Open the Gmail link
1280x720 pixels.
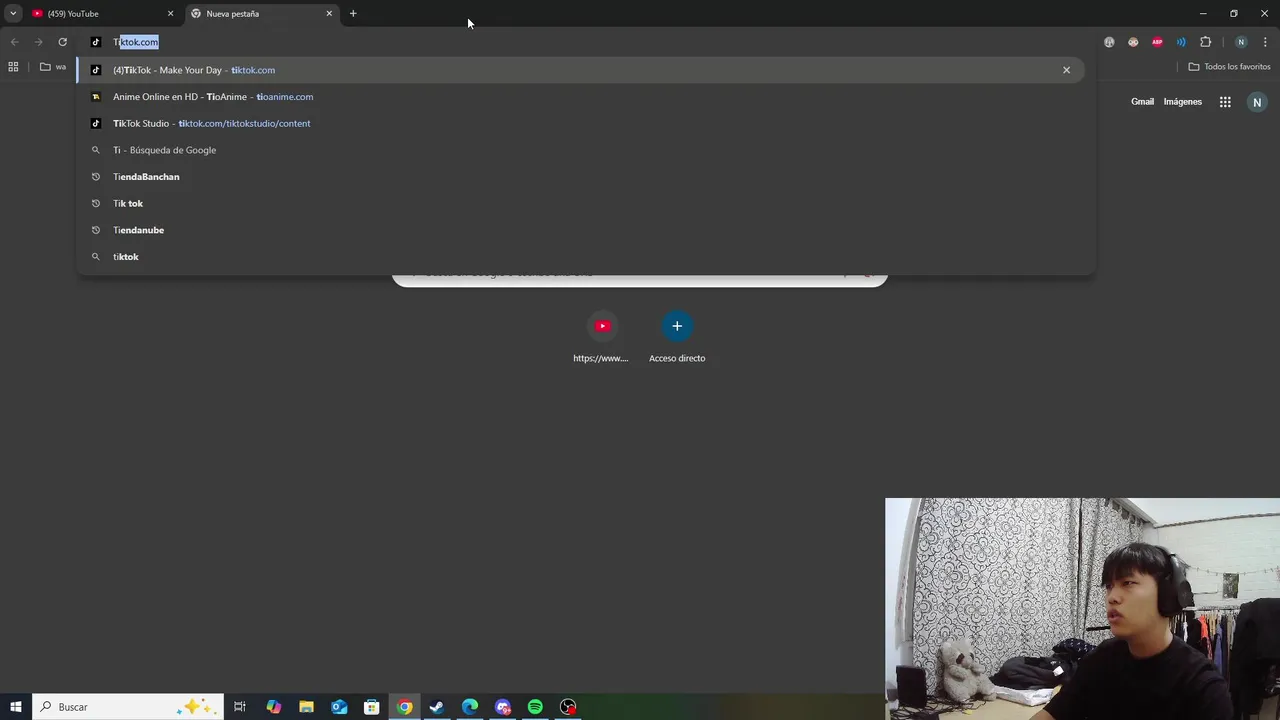tap(1142, 102)
